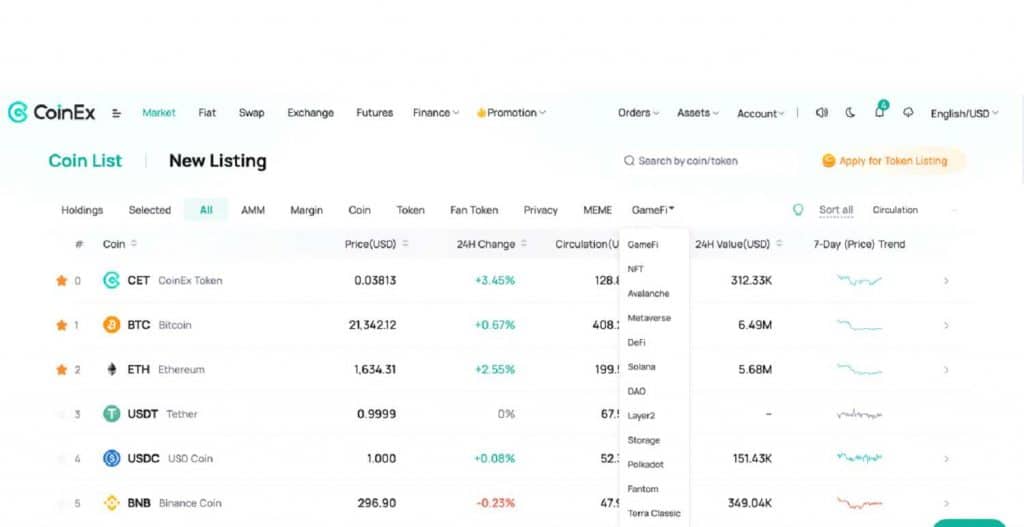Click ETH 7-day trend chart
The image size is (1024, 527).
tap(859, 370)
